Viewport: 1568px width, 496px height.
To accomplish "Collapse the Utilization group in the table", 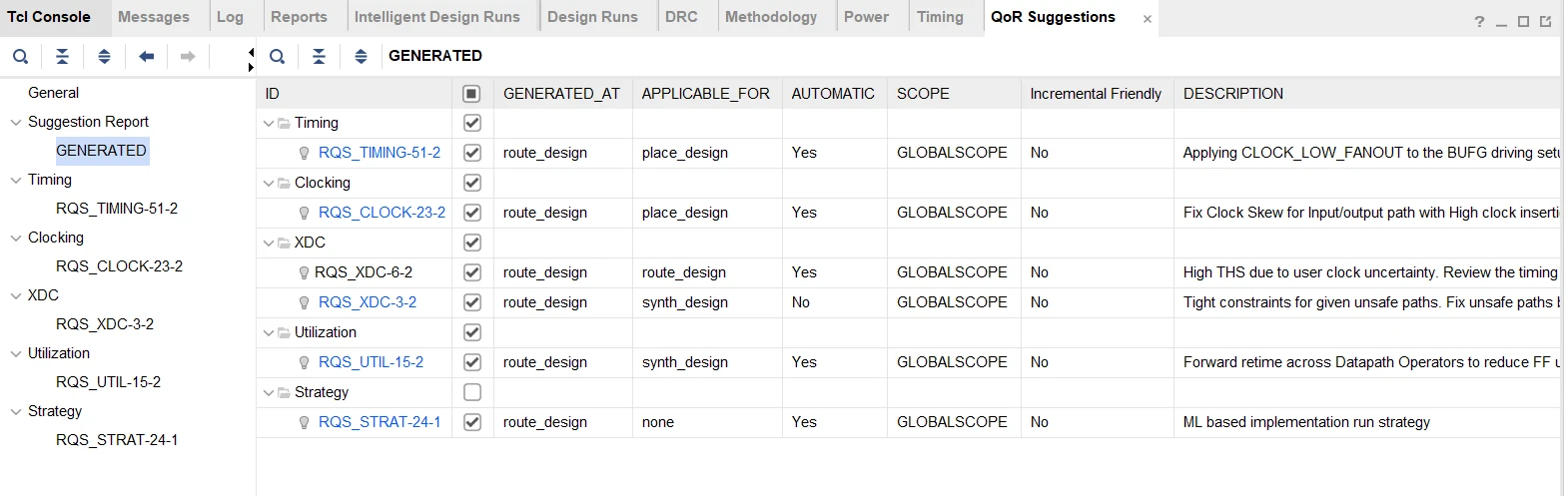I will click(x=269, y=332).
